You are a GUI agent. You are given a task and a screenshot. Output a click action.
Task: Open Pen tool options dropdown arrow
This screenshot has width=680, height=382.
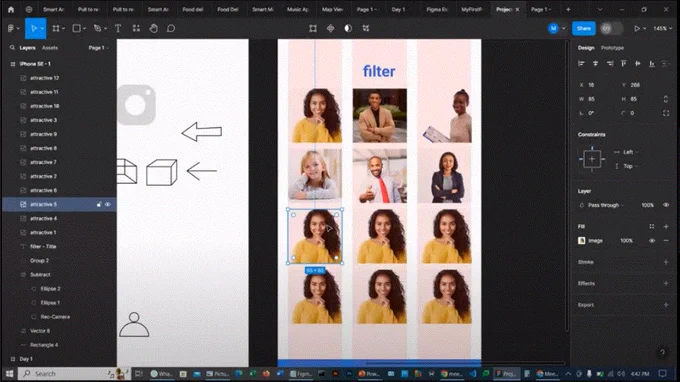pos(105,28)
